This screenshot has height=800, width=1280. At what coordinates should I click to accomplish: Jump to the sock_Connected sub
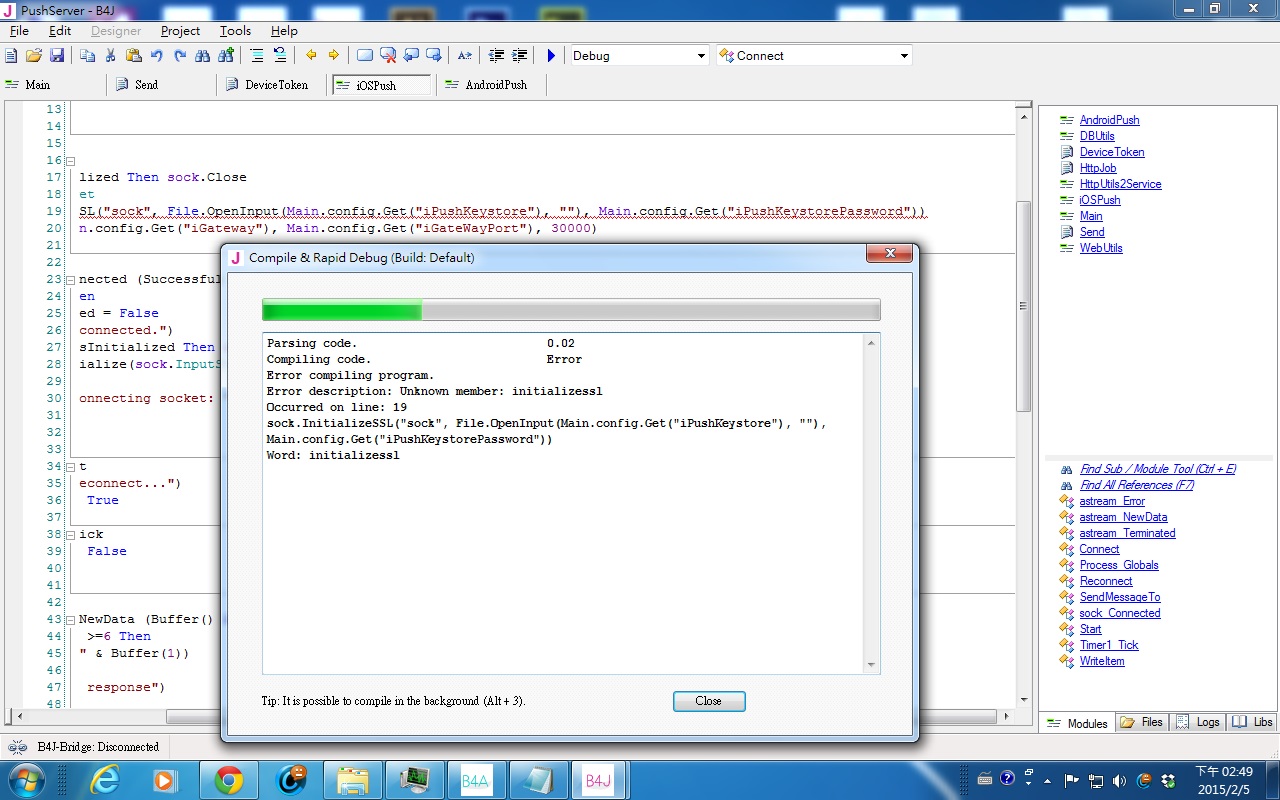point(1120,613)
